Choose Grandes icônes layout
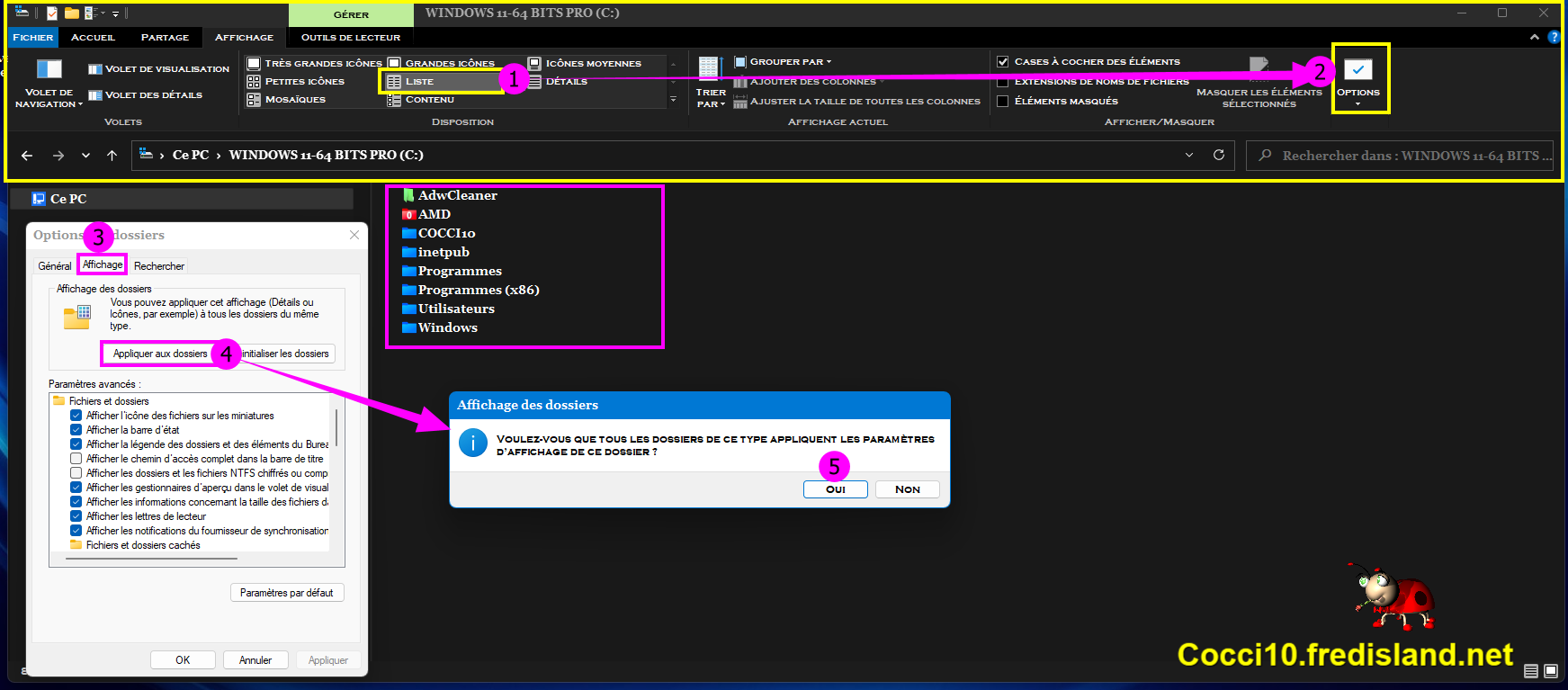This screenshot has width=1568, height=690. point(442,63)
